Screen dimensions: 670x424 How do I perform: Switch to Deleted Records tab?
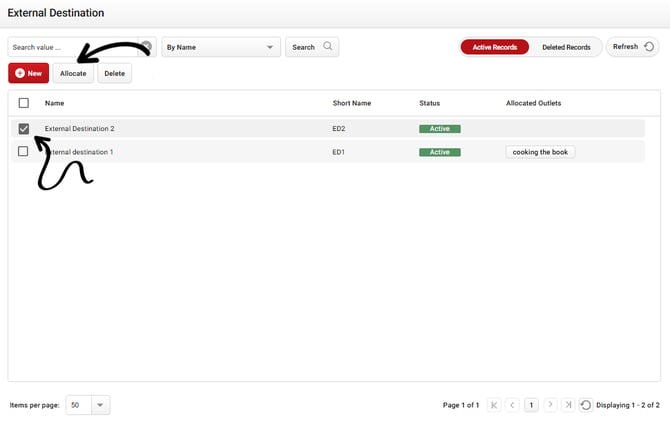(566, 47)
